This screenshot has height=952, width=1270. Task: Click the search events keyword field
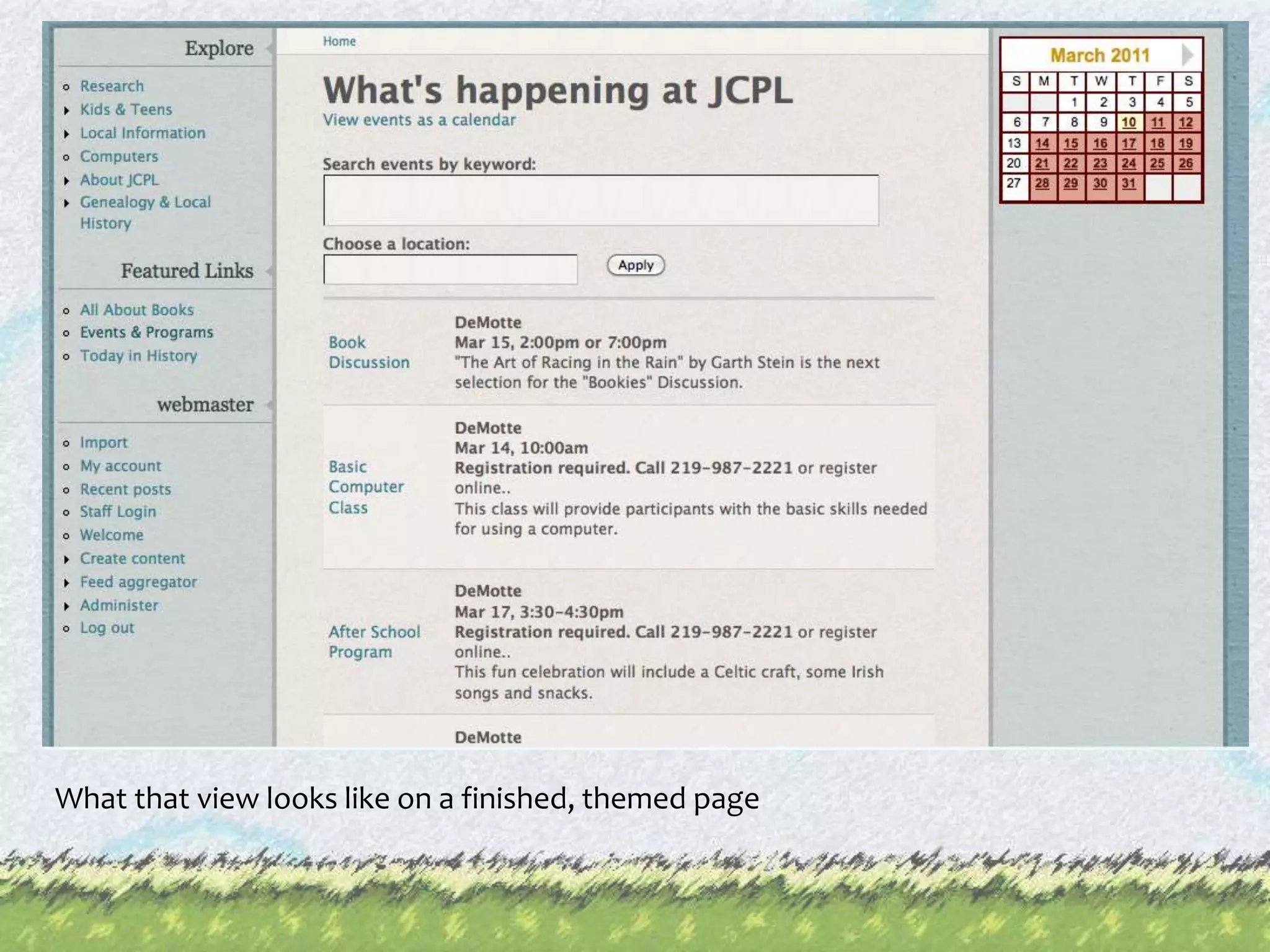(600, 200)
